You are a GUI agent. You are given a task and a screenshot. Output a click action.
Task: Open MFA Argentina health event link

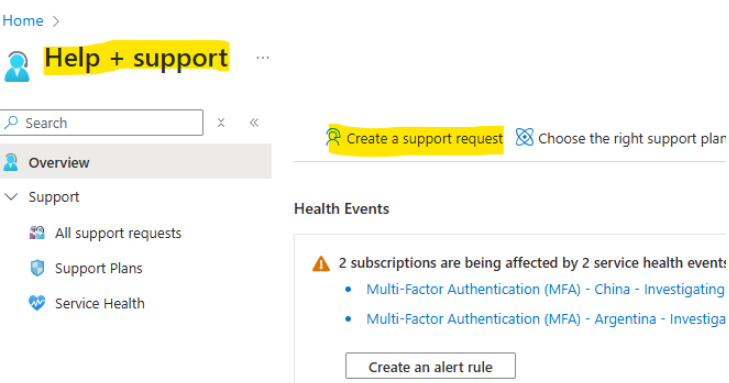click(x=546, y=319)
